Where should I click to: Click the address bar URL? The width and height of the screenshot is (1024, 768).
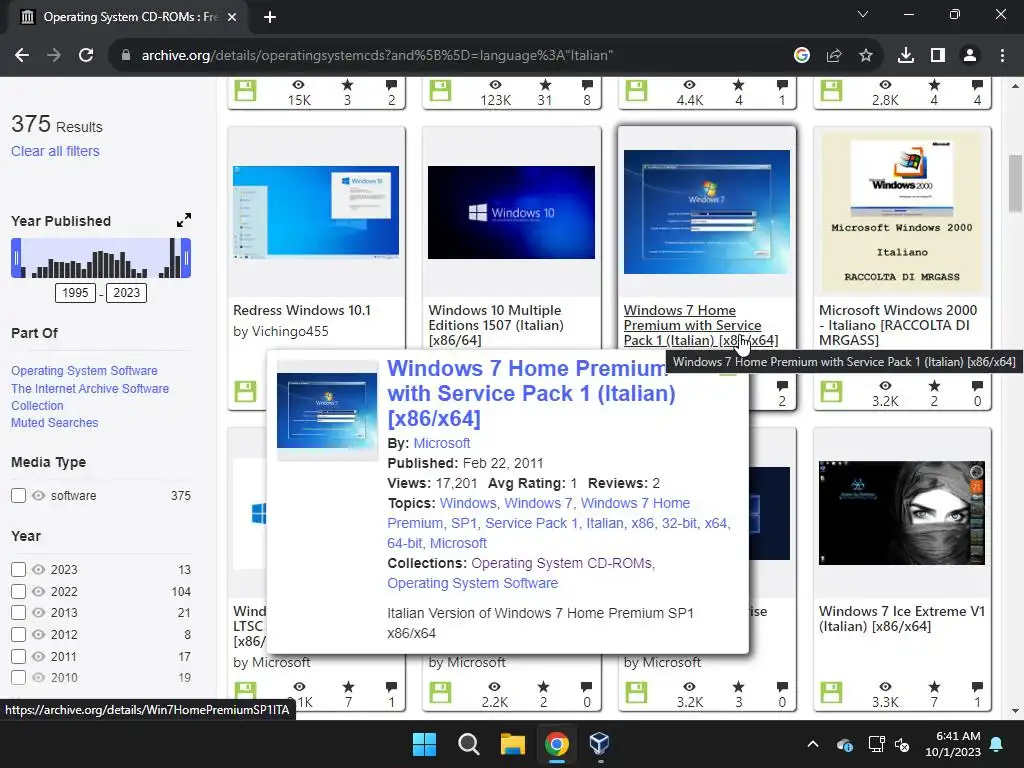point(377,56)
